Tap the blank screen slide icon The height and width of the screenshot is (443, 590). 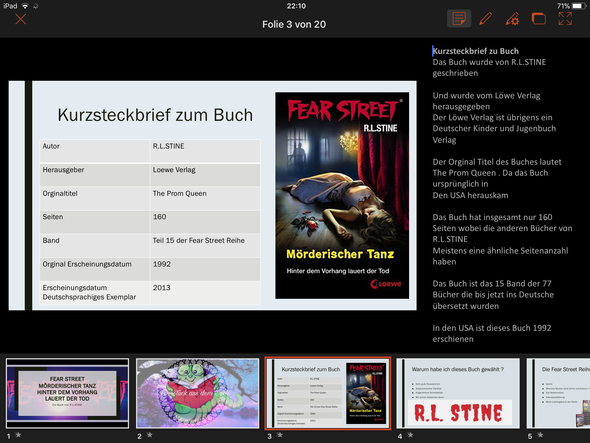tap(538, 18)
